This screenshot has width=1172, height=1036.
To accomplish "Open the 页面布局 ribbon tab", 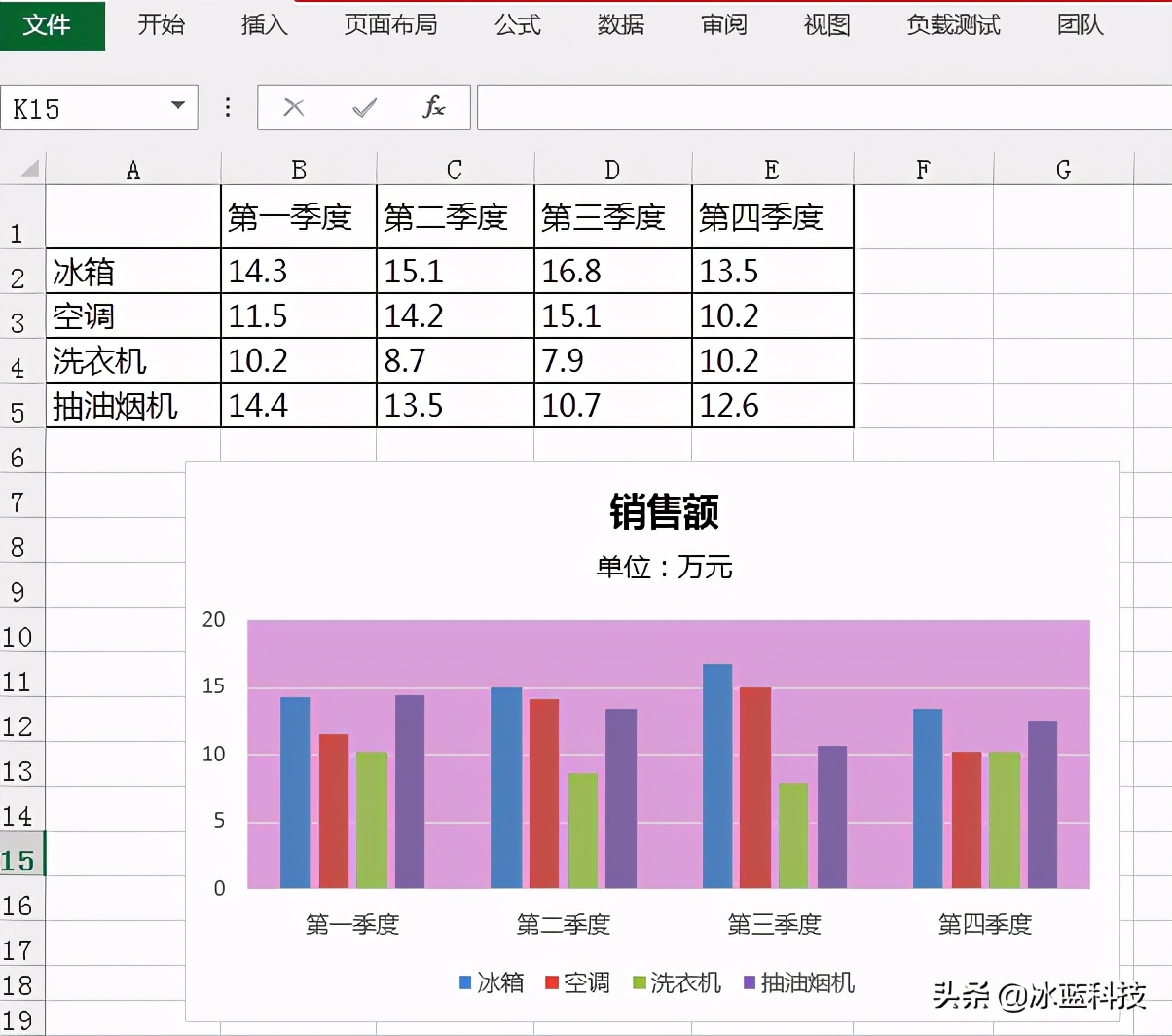I will click(x=390, y=24).
